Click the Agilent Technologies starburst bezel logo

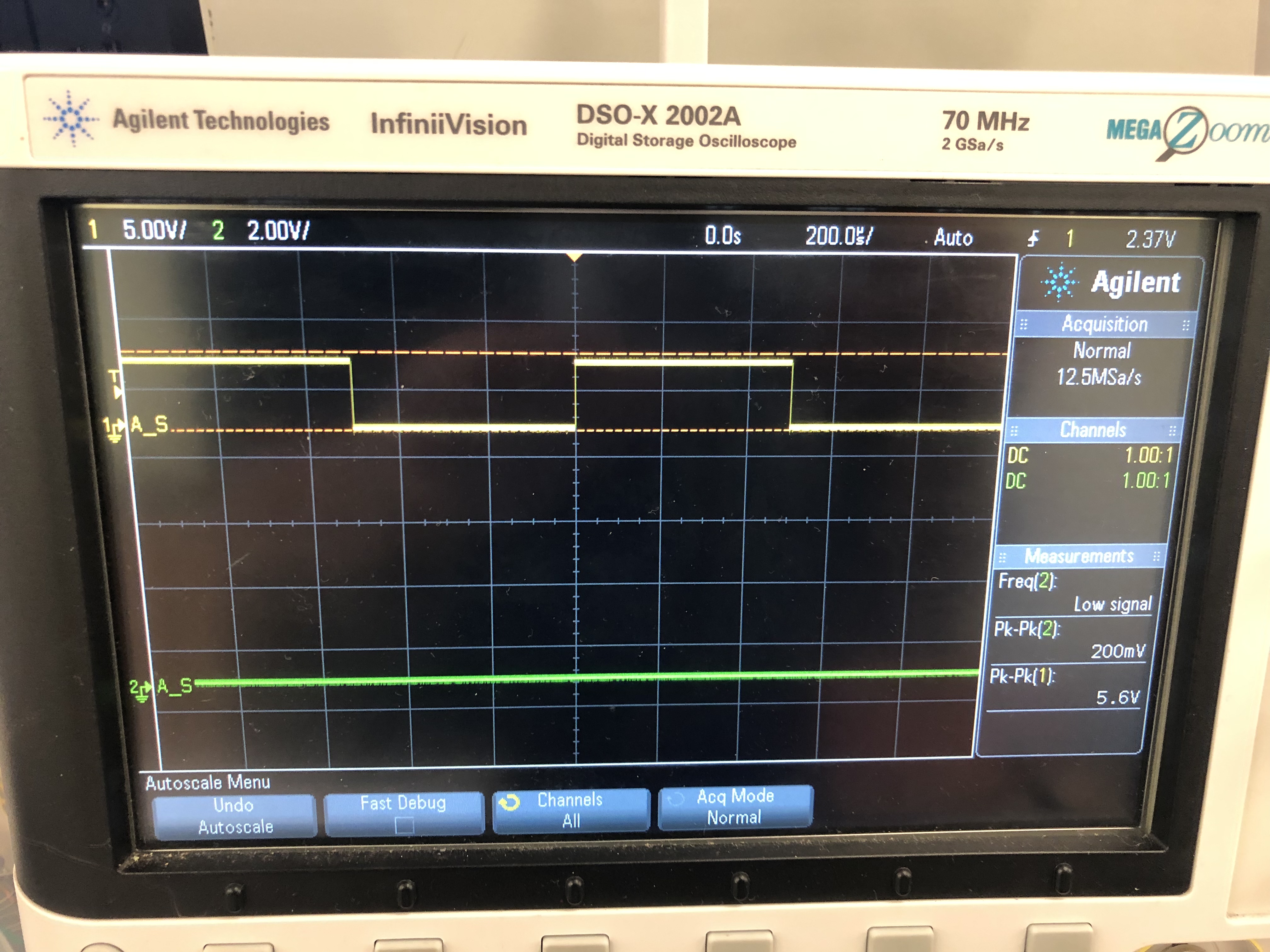click(71, 119)
